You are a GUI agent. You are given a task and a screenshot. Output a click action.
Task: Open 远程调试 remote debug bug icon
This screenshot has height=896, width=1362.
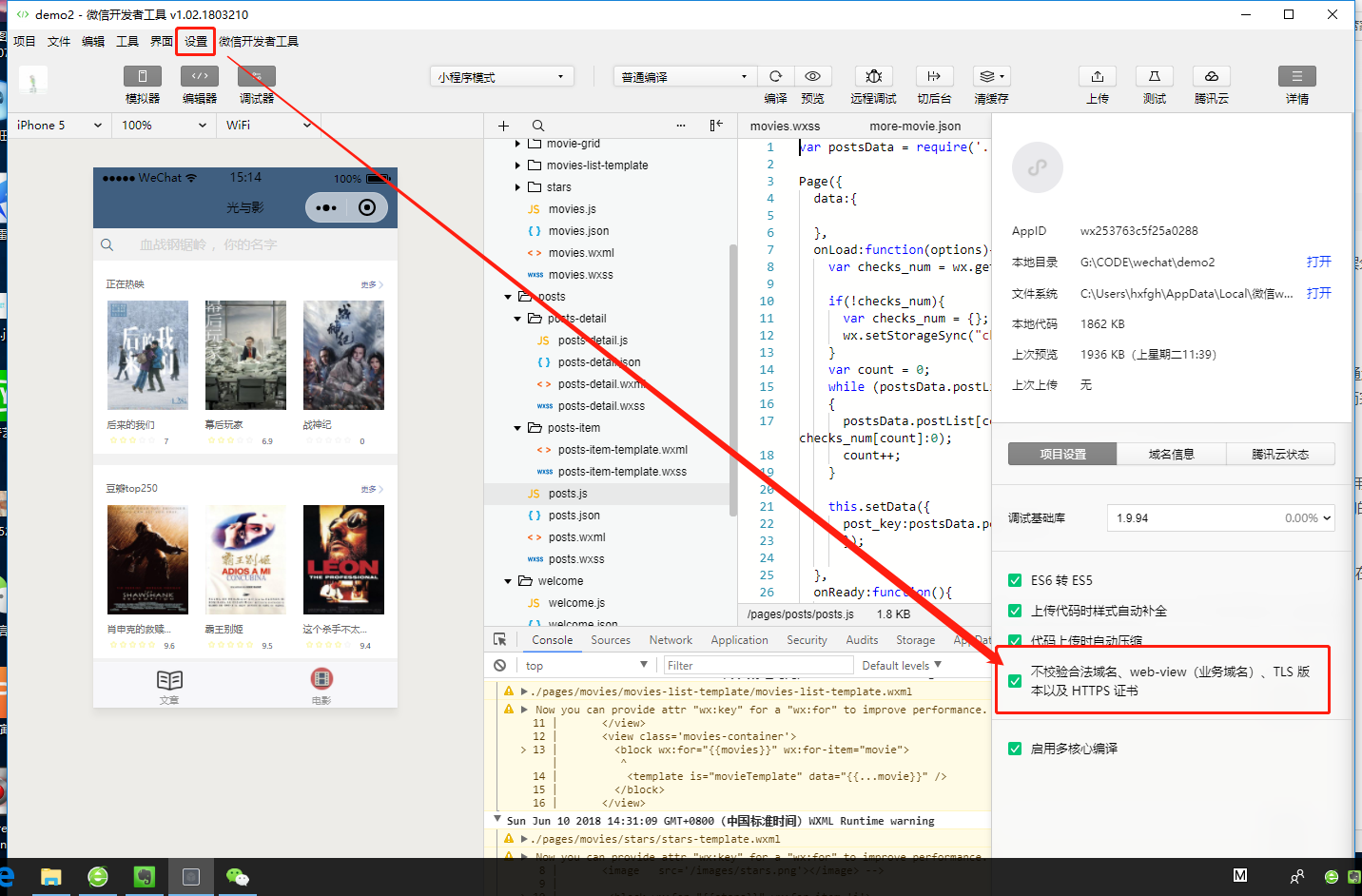click(873, 76)
